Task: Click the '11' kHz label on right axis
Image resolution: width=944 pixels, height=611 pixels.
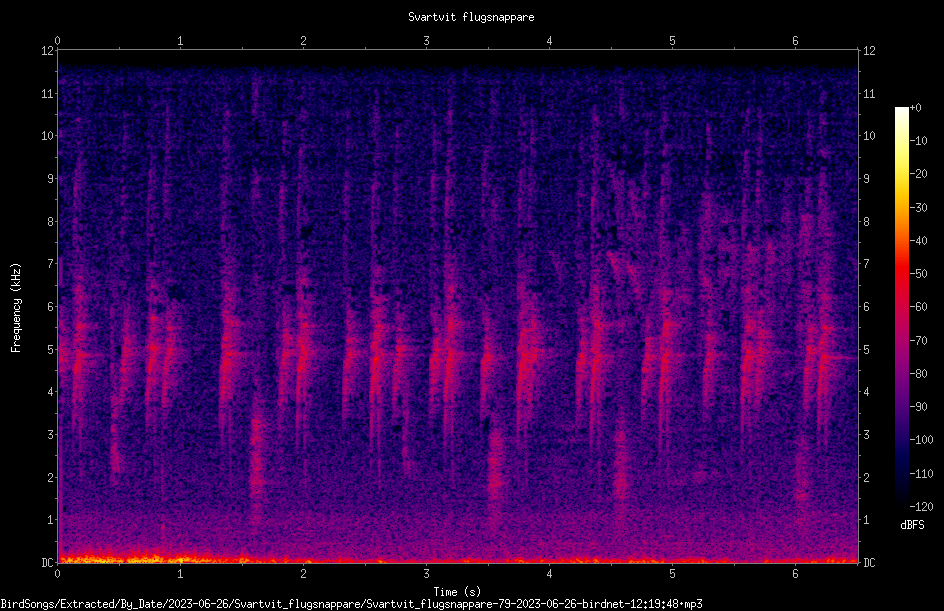Action: (869, 93)
